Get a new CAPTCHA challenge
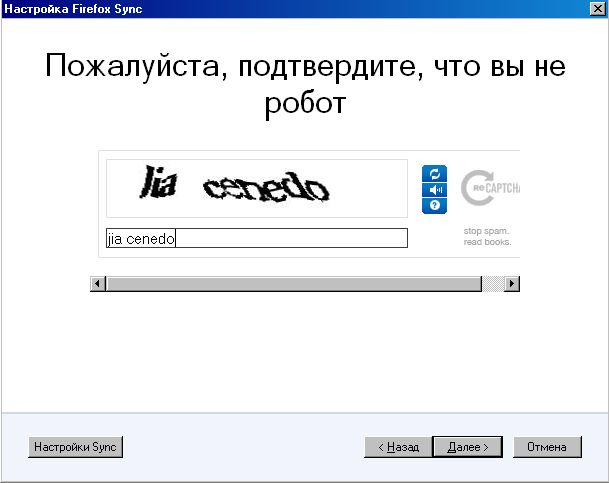 point(434,173)
